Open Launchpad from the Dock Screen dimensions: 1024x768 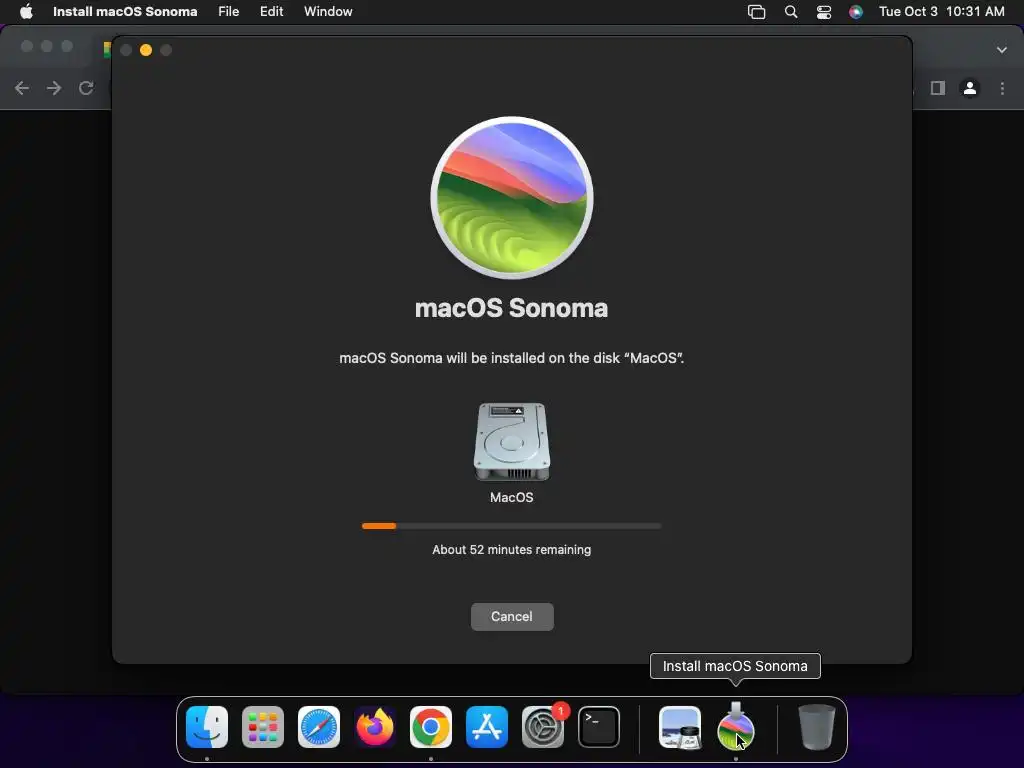coord(263,727)
